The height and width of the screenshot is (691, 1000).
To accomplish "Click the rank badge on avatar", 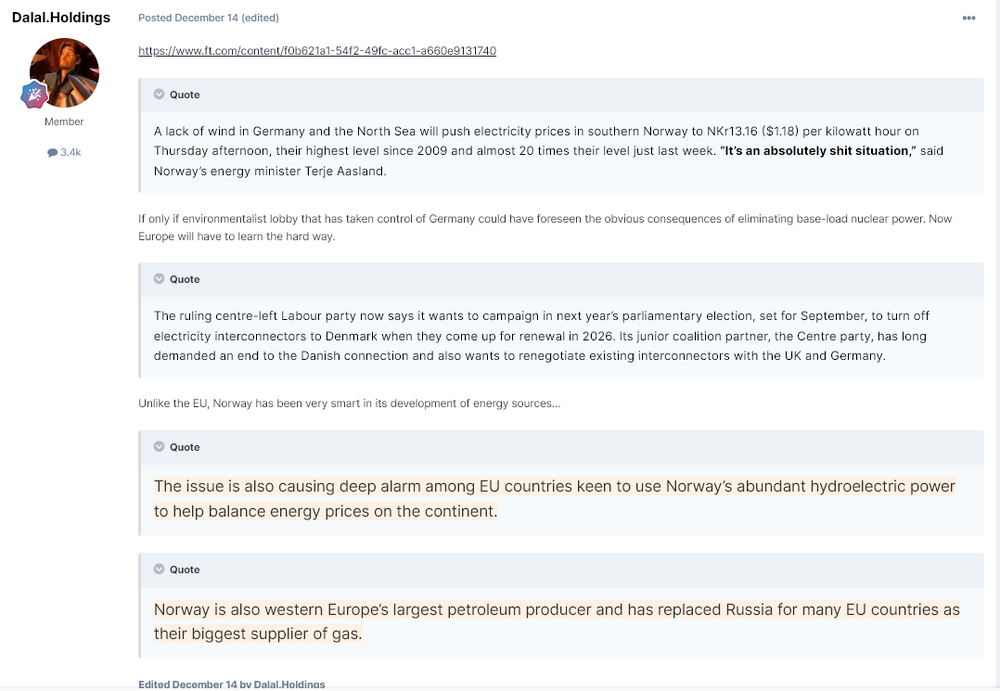I will coord(34,95).
